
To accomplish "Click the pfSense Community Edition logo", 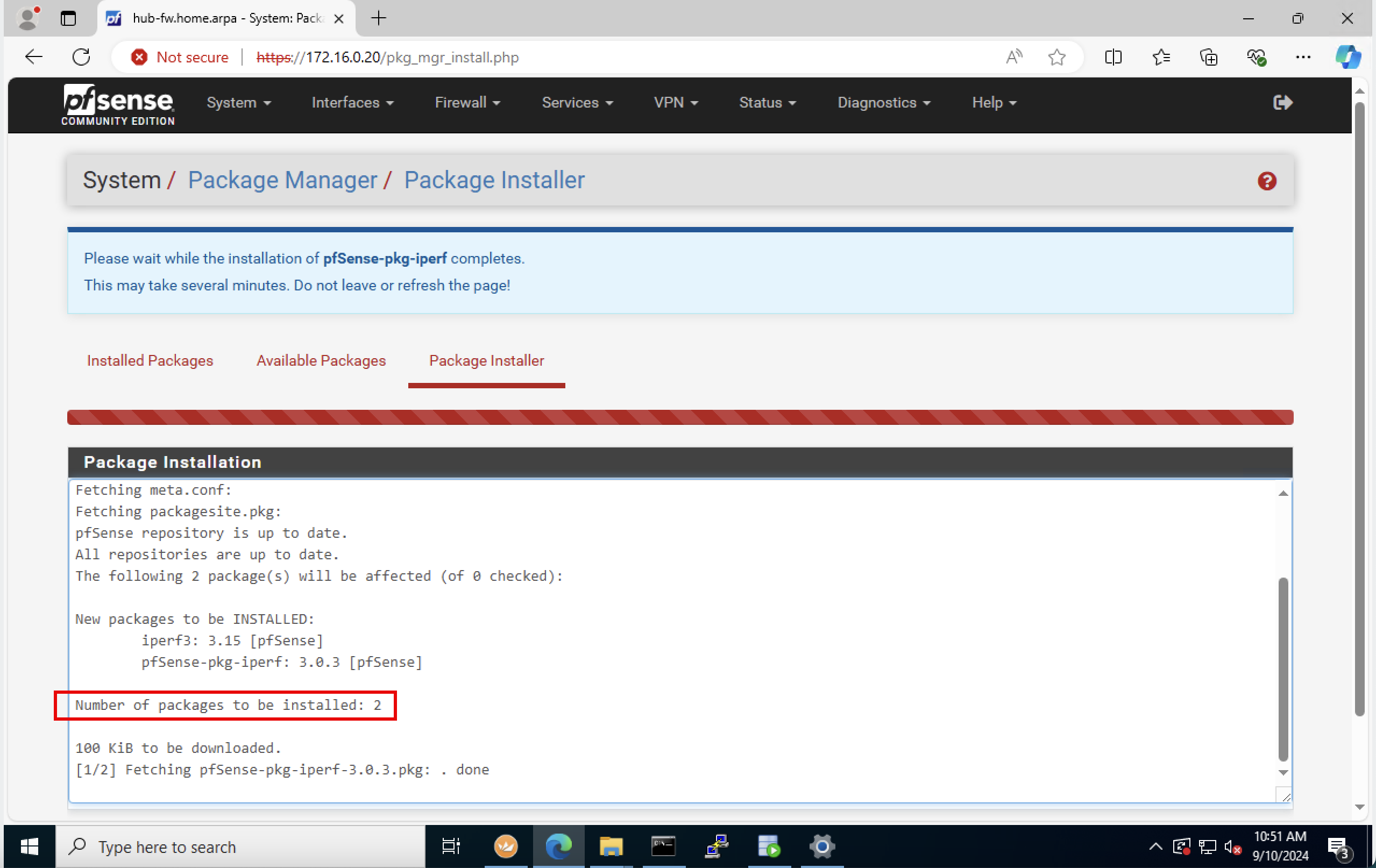I will [118, 104].
